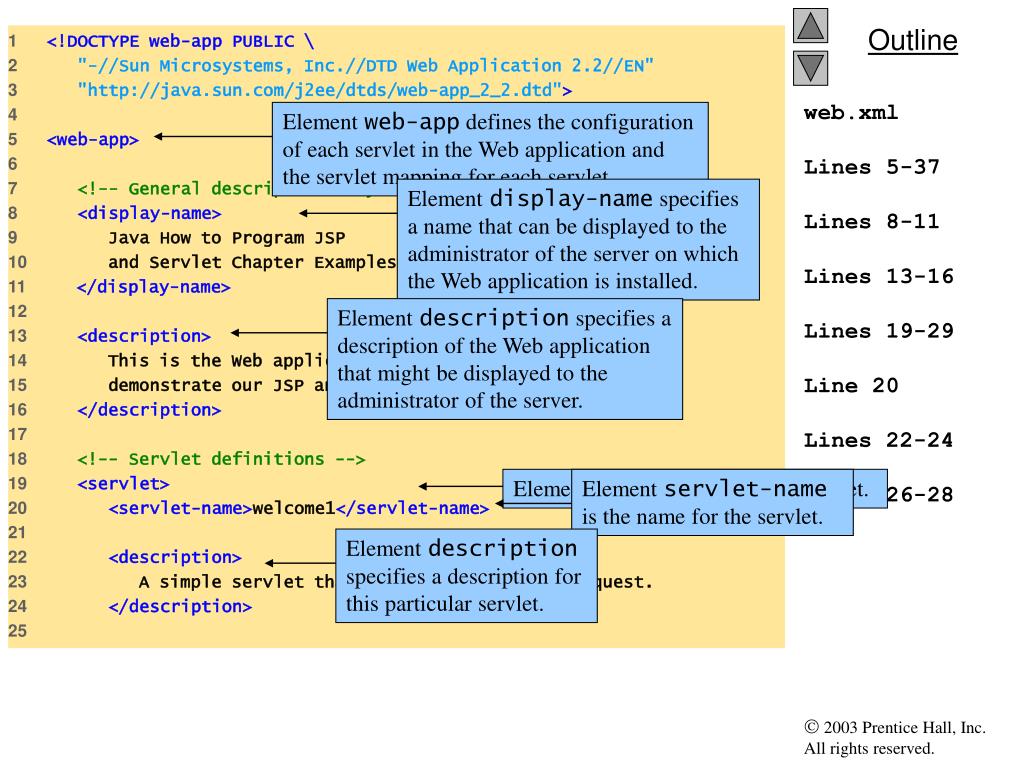1024x768 pixels.
Task: Click the up arrow navigation button
Action: pyautogui.click(x=810, y=25)
